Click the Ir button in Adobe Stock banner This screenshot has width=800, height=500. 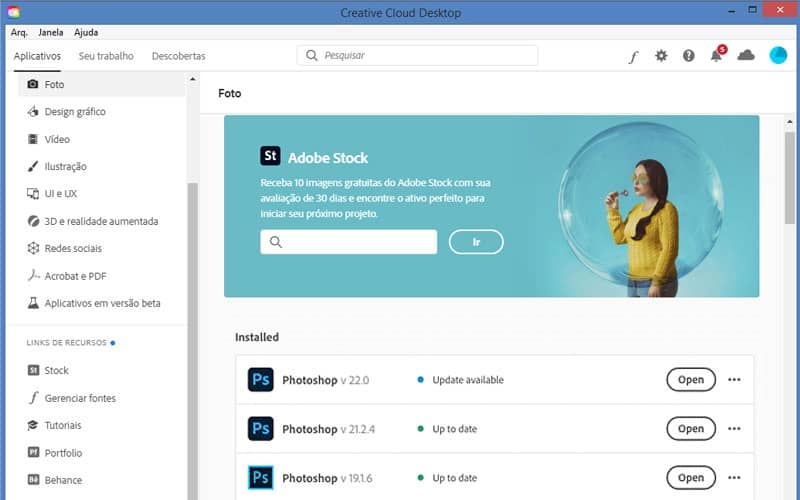(476, 242)
